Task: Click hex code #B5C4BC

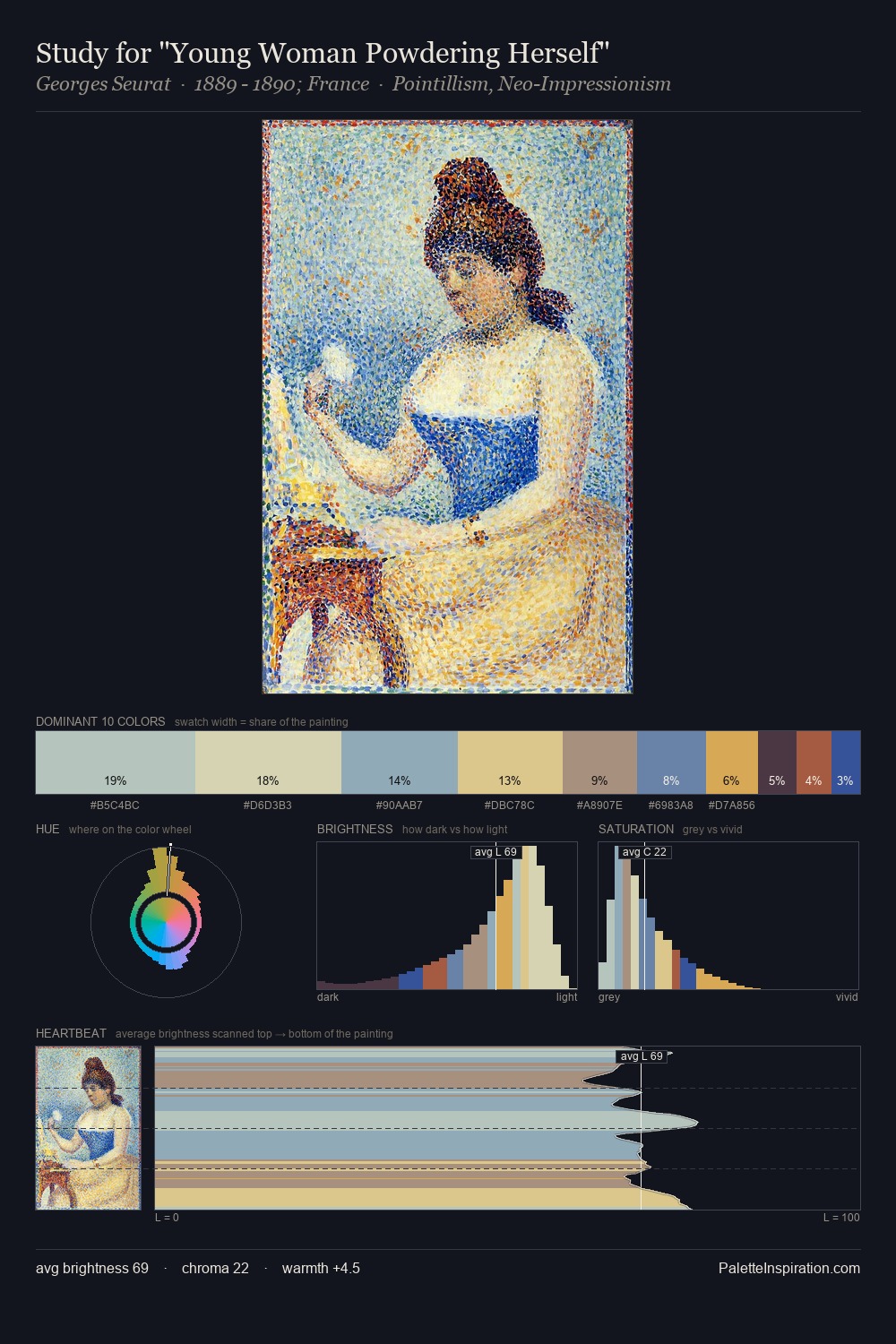Action: [x=115, y=806]
